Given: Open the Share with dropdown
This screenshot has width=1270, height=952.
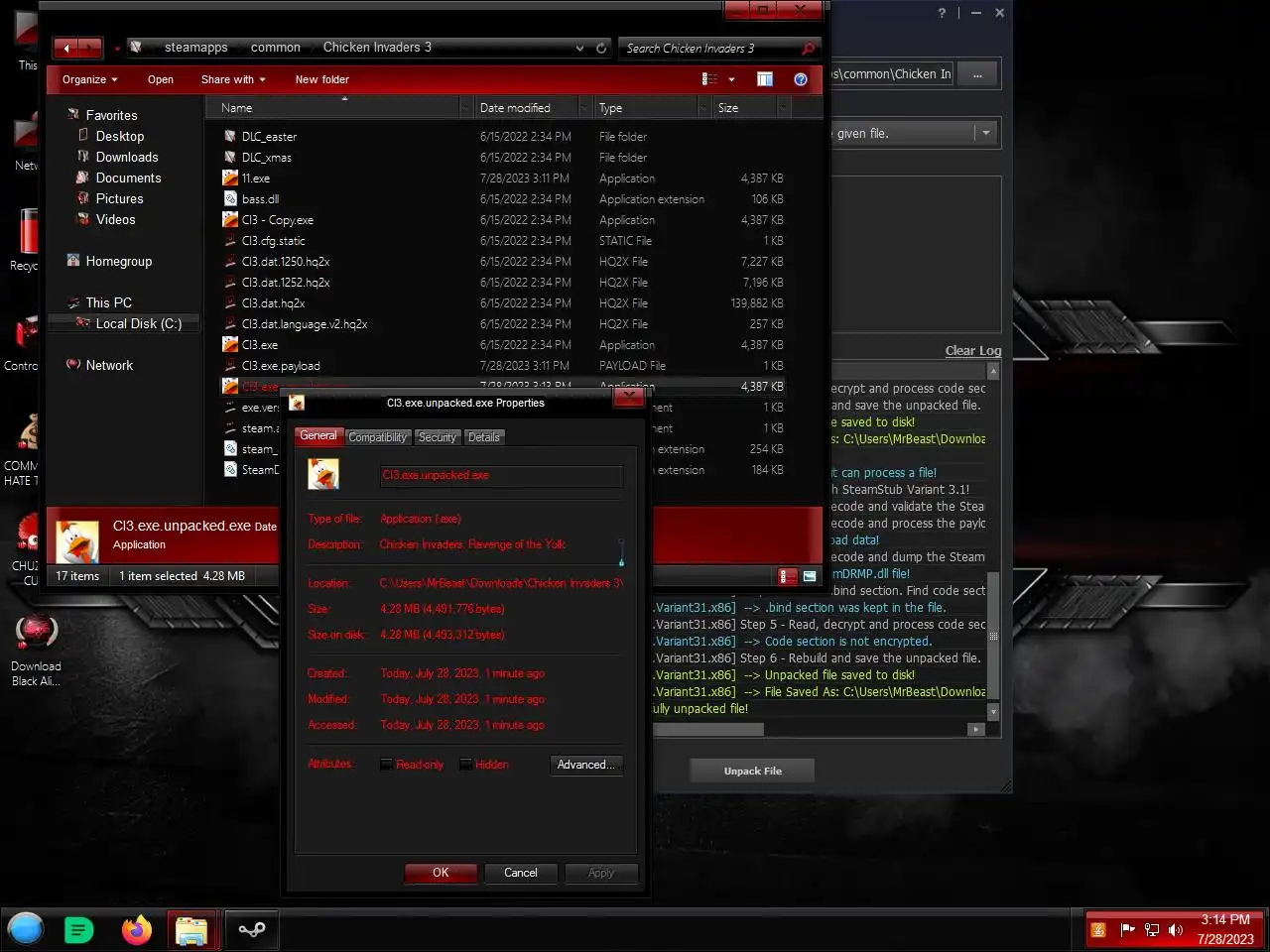Looking at the screenshot, I should click(233, 79).
